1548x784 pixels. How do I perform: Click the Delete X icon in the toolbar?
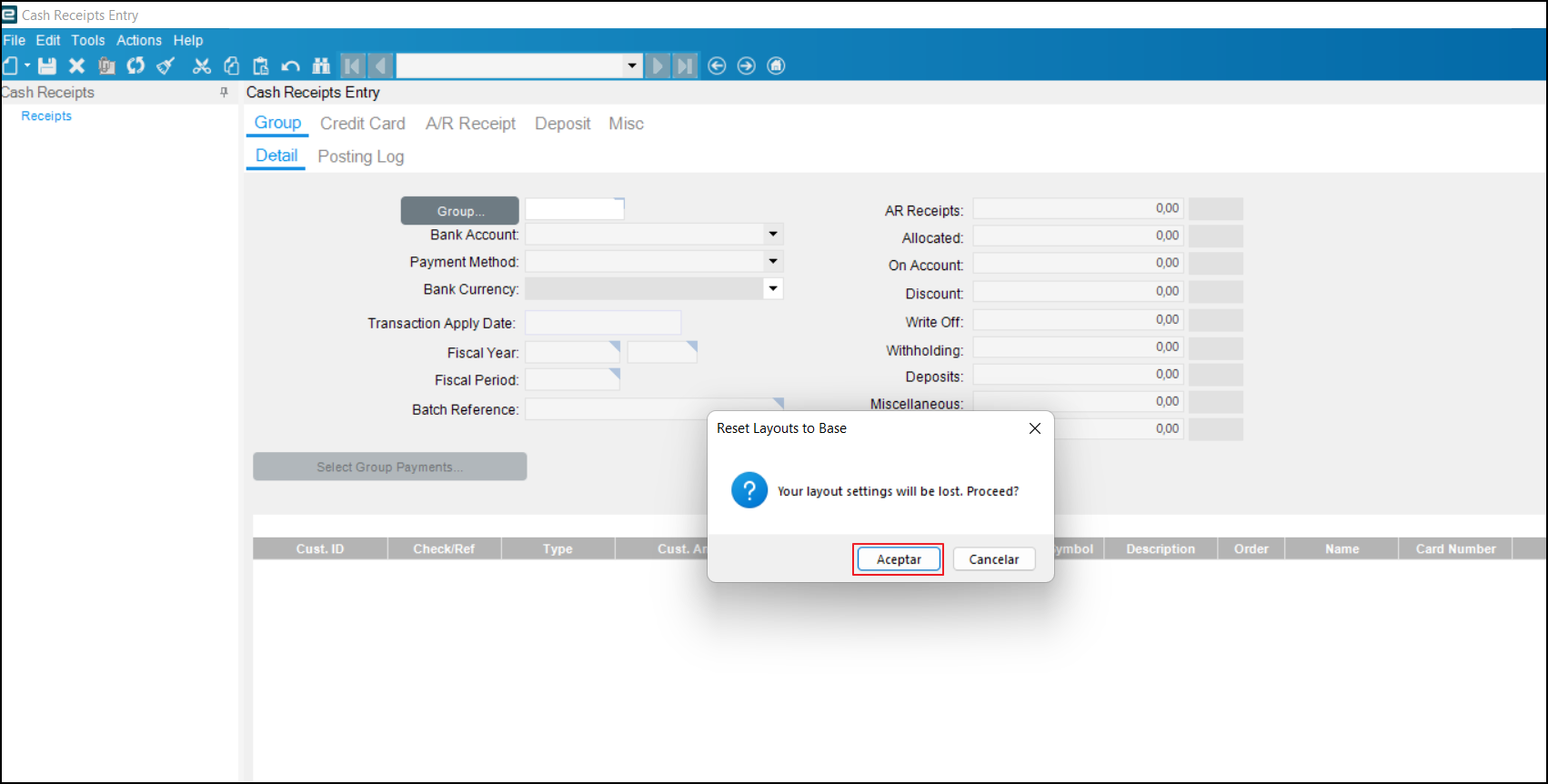[x=77, y=65]
